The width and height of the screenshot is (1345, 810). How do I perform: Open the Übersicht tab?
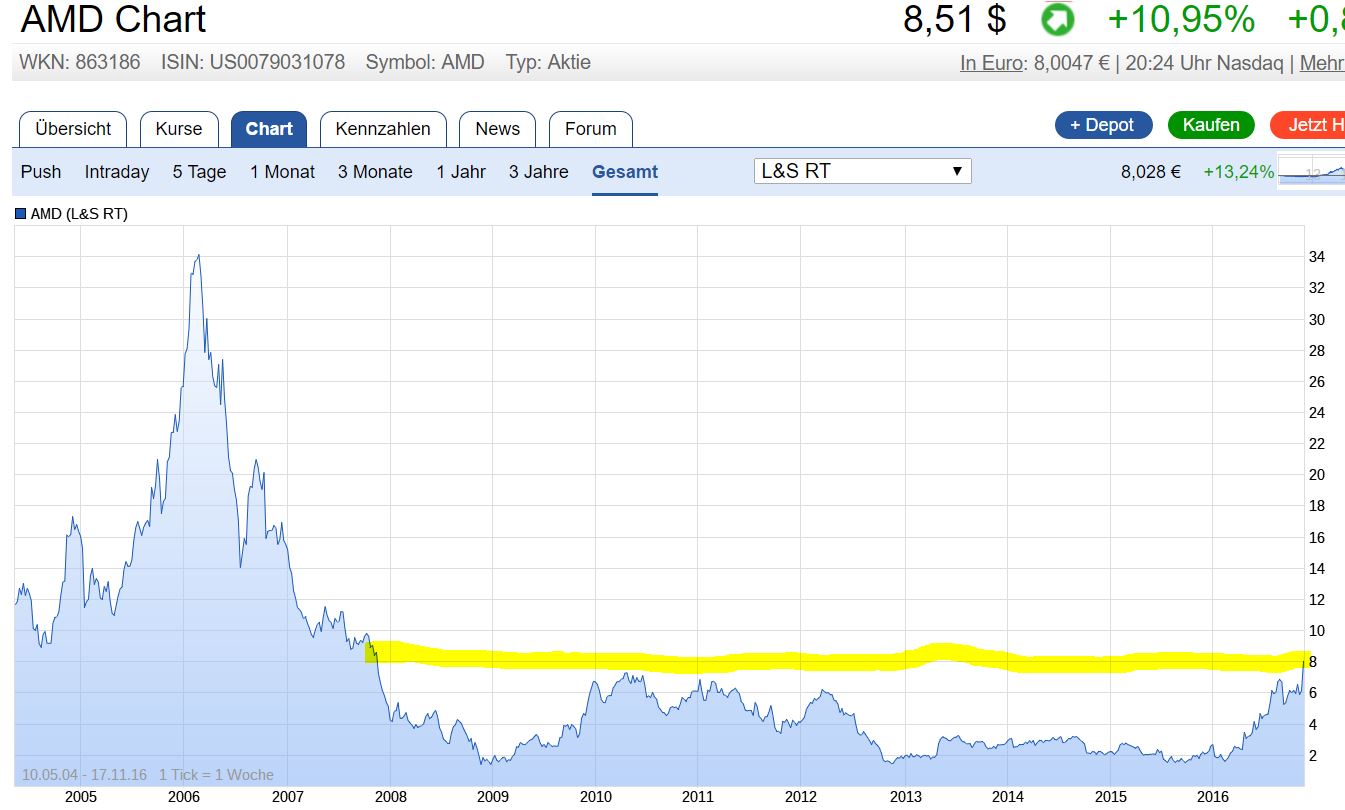pyautogui.click(x=73, y=129)
